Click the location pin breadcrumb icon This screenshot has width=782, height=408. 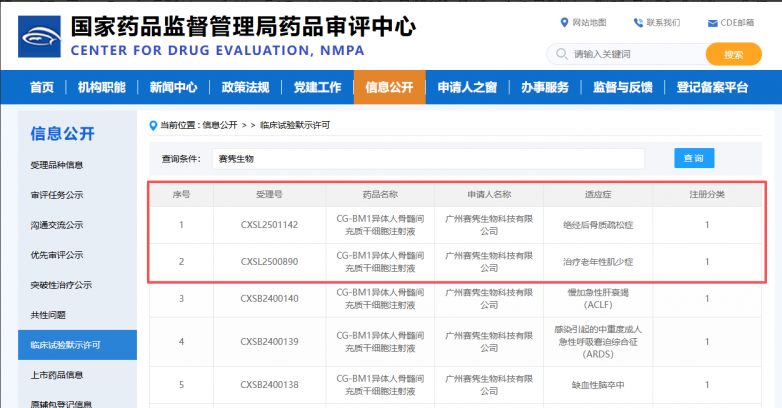click(x=152, y=125)
